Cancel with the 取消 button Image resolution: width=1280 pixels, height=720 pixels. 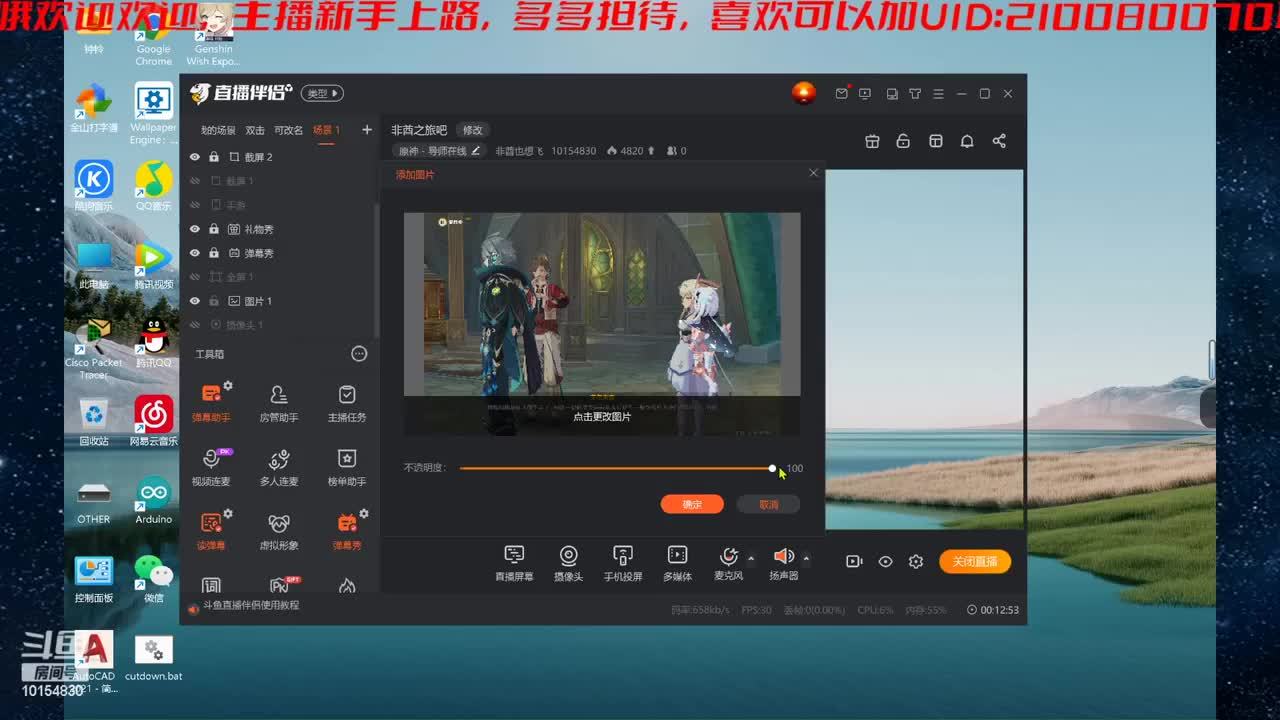768,505
